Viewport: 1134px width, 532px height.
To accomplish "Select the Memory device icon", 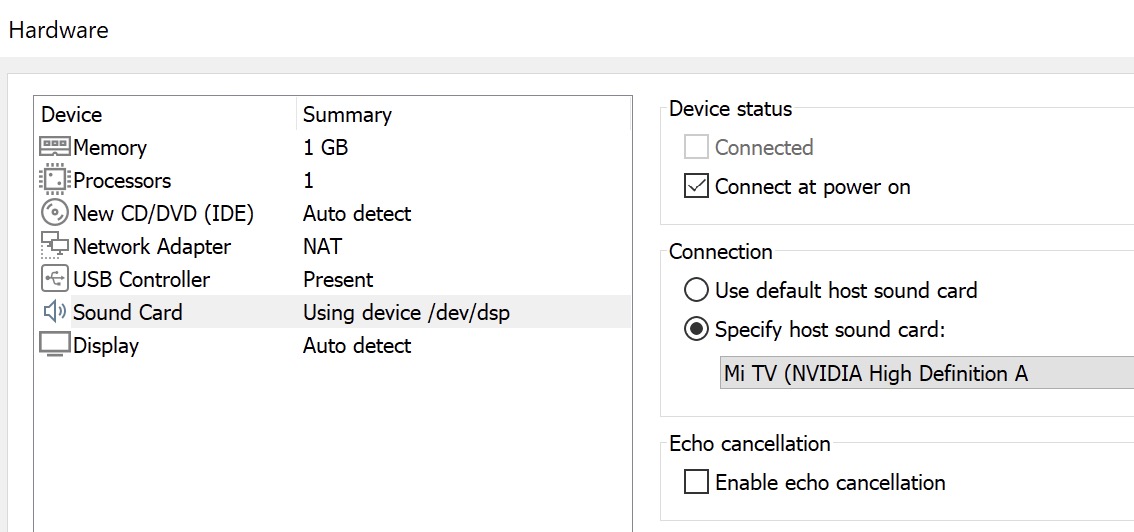I will pos(55,147).
